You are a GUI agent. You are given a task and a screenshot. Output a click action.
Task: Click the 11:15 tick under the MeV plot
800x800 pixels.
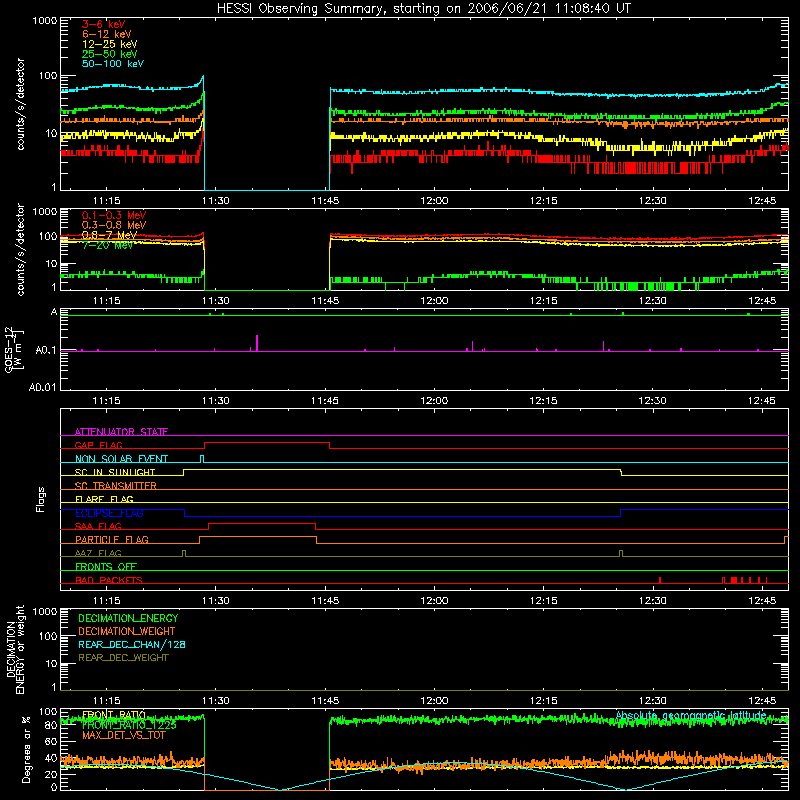(x=106, y=301)
